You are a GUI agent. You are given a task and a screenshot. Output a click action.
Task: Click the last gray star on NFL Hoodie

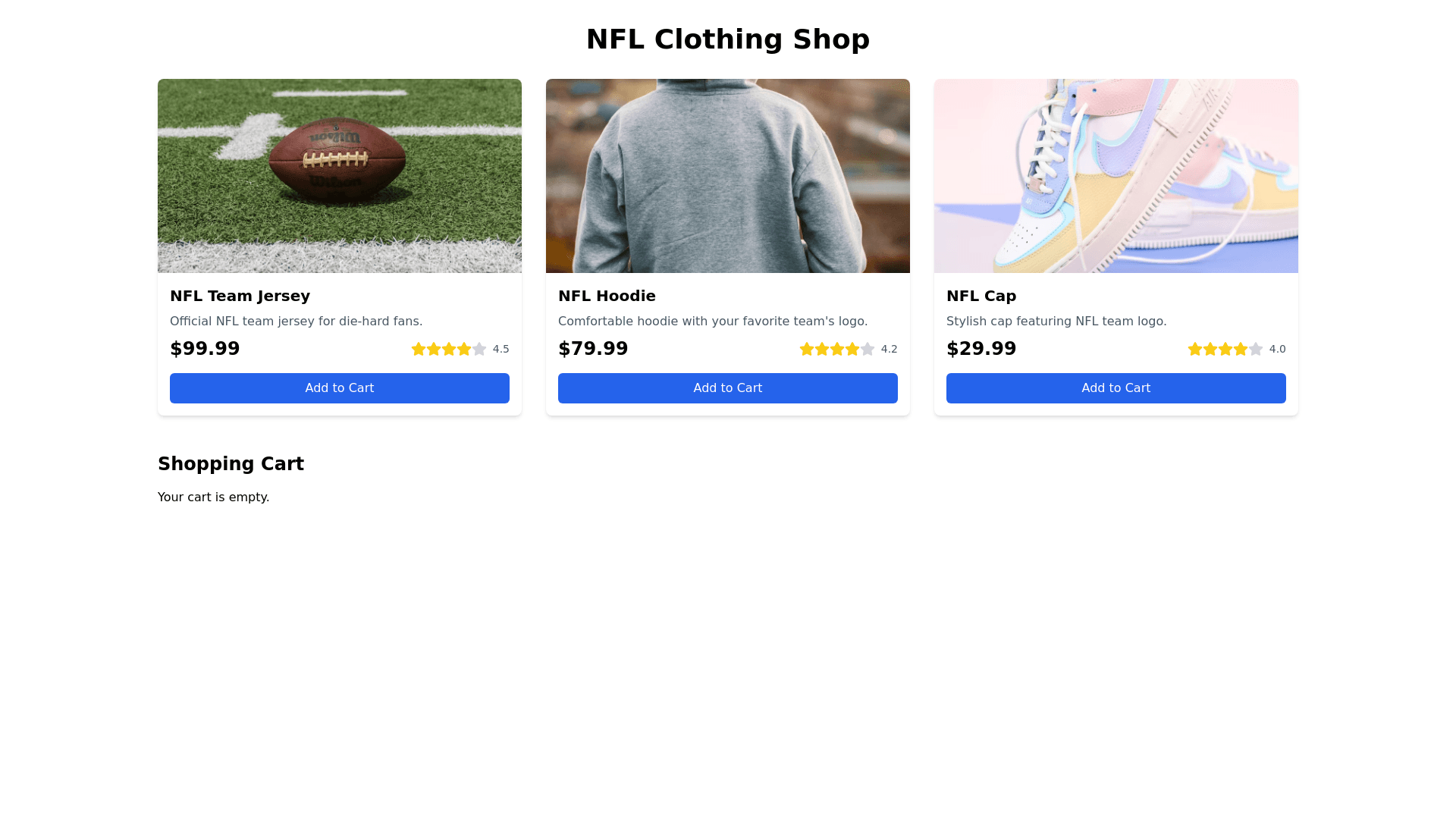coord(868,349)
